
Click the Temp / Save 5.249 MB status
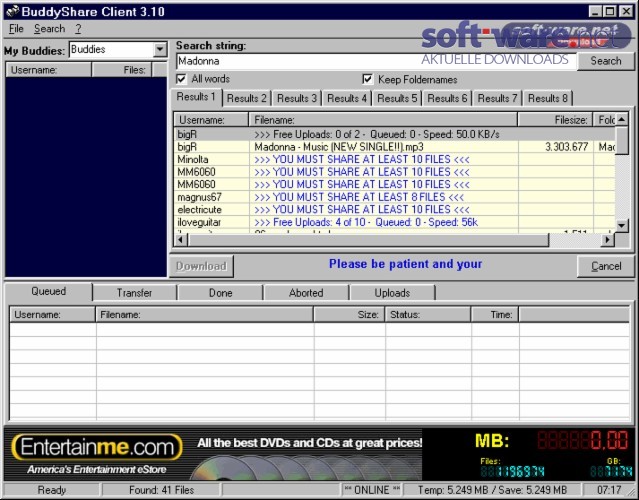point(492,490)
